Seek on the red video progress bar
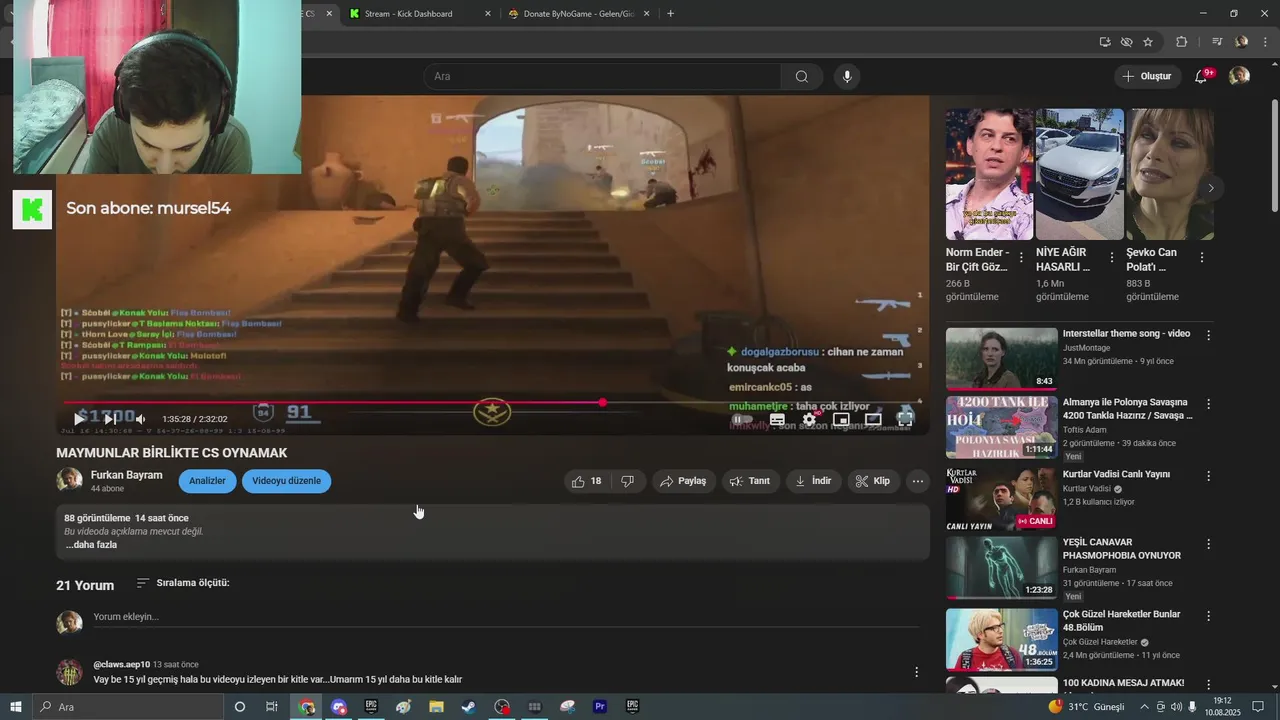Screen dimensions: 1280x720 [x=492, y=403]
